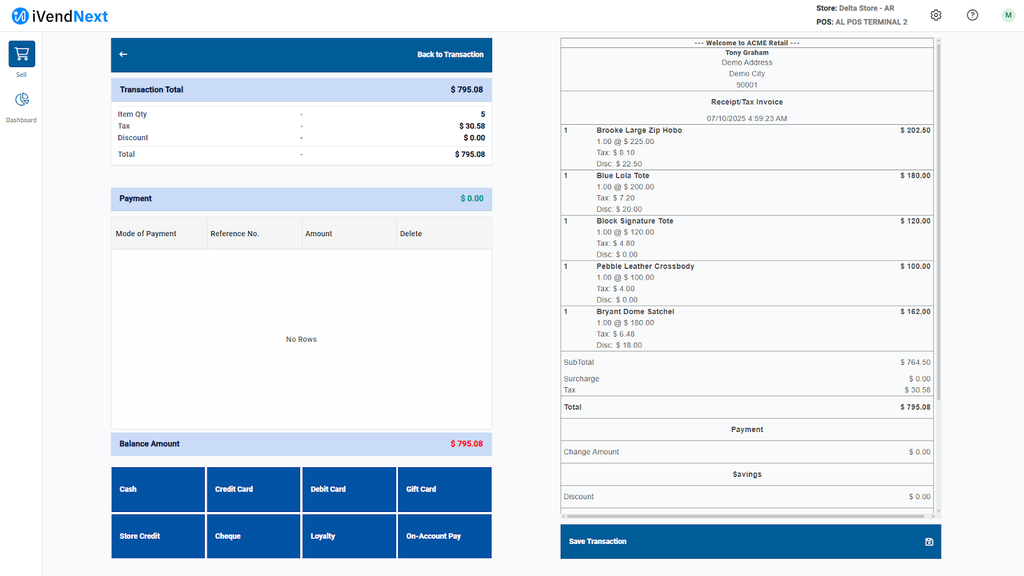Open settings gear in header
The height and width of the screenshot is (576, 1024).
(x=936, y=15)
